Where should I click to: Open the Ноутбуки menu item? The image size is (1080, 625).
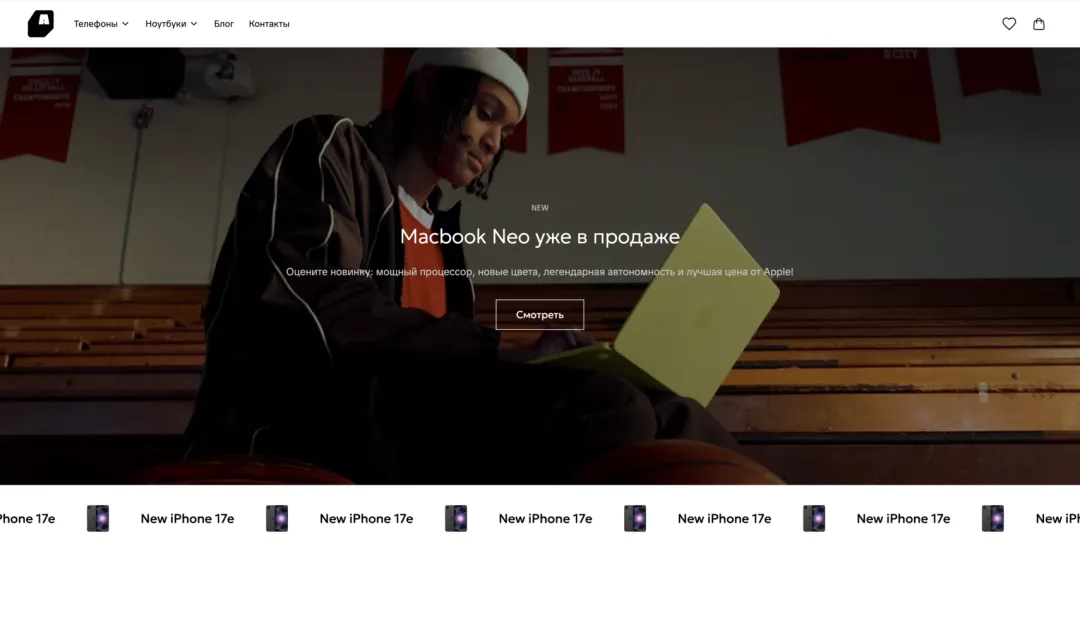[x=165, y=23]
